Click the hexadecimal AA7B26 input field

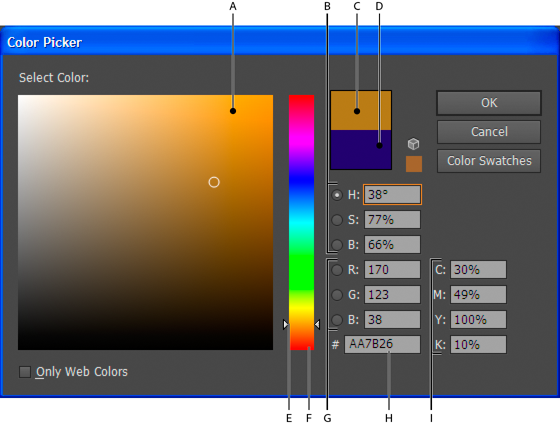[382, 344]
